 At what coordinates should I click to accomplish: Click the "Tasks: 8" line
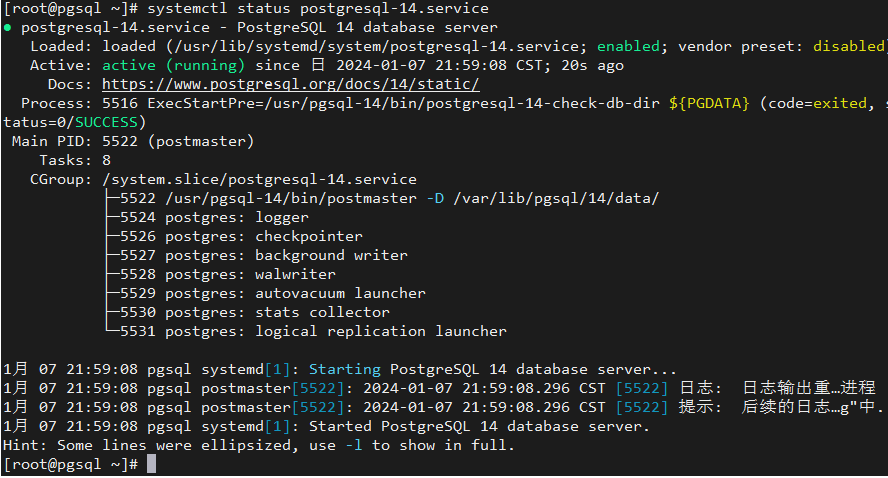click(x=75, y=160)
